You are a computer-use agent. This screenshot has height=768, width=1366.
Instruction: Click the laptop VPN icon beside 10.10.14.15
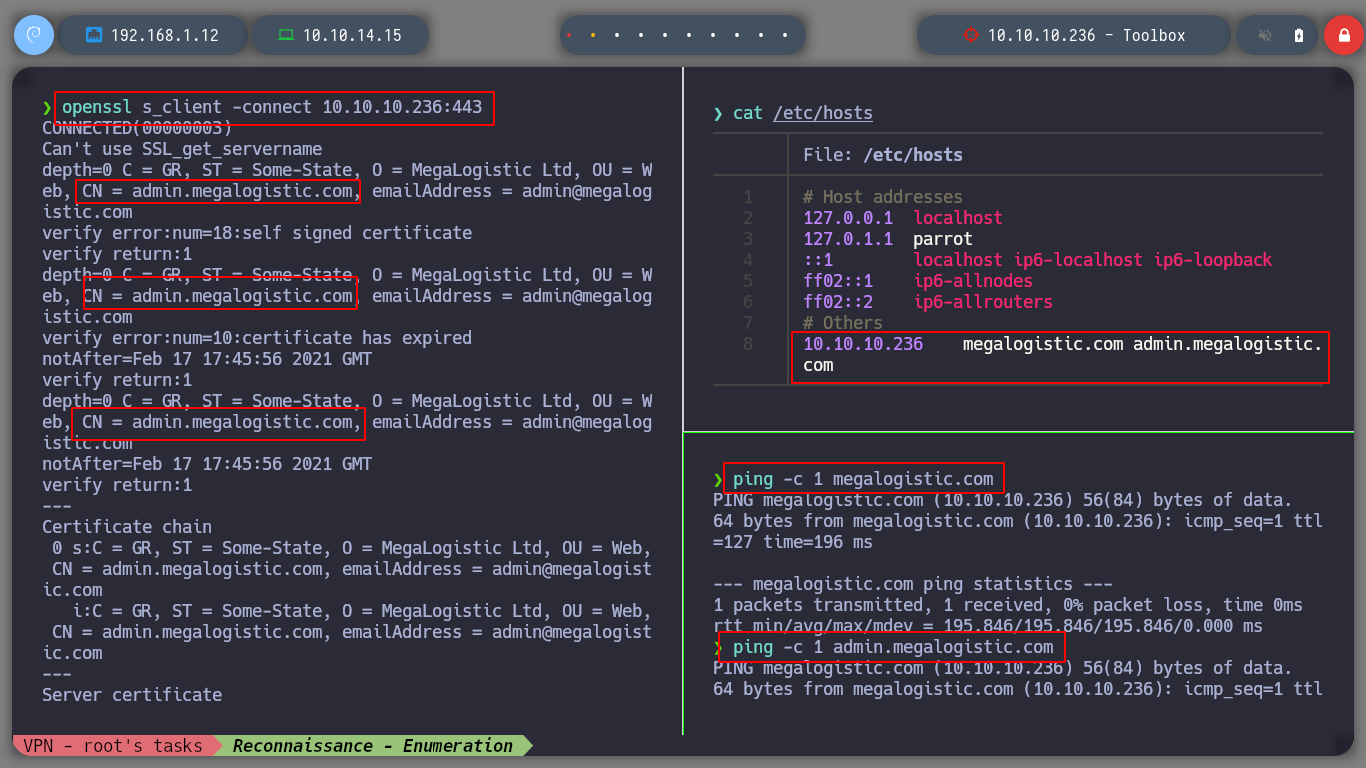tap(286, 35)
